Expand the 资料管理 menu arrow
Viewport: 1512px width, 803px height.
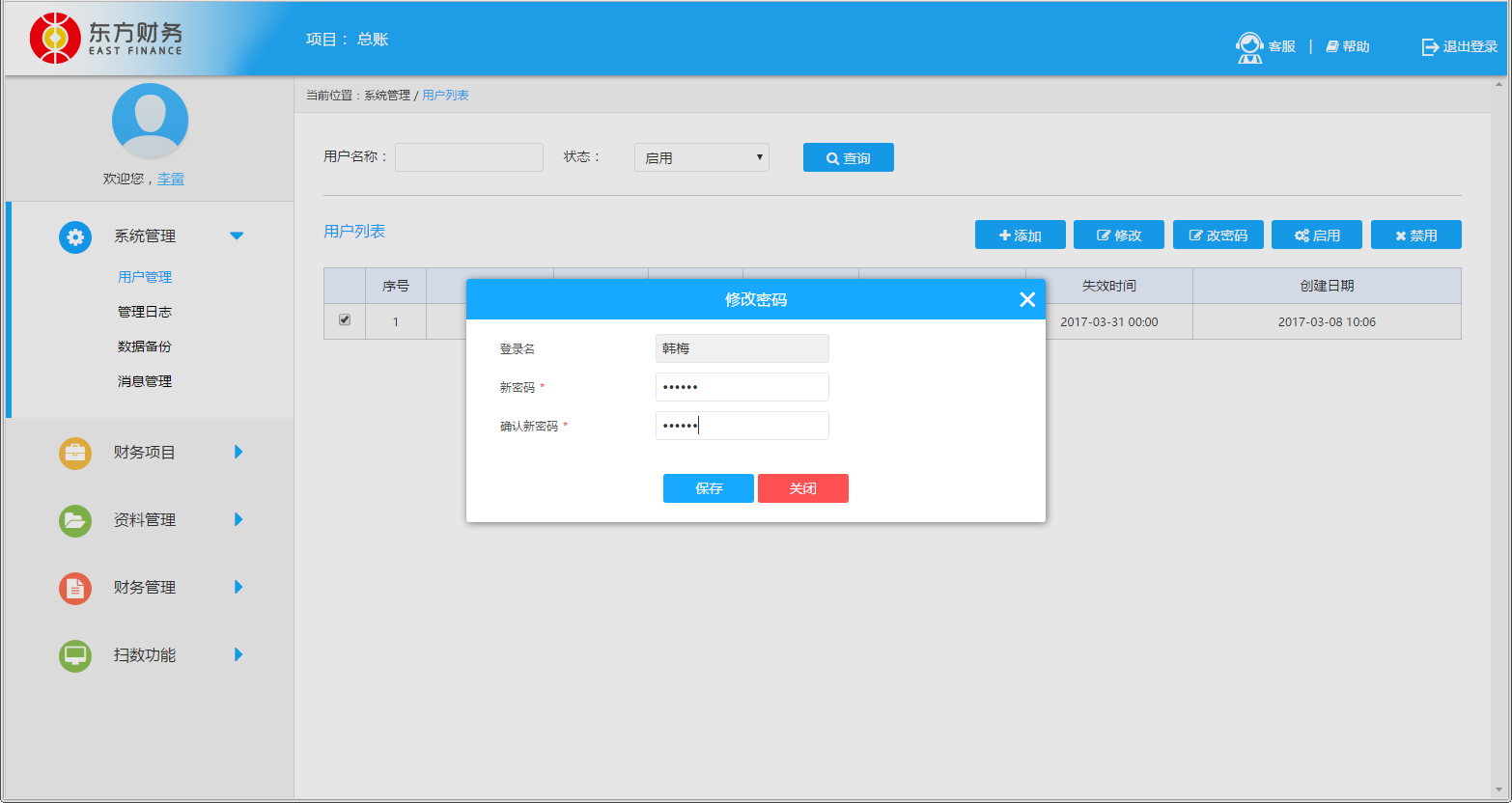(238, 519)
